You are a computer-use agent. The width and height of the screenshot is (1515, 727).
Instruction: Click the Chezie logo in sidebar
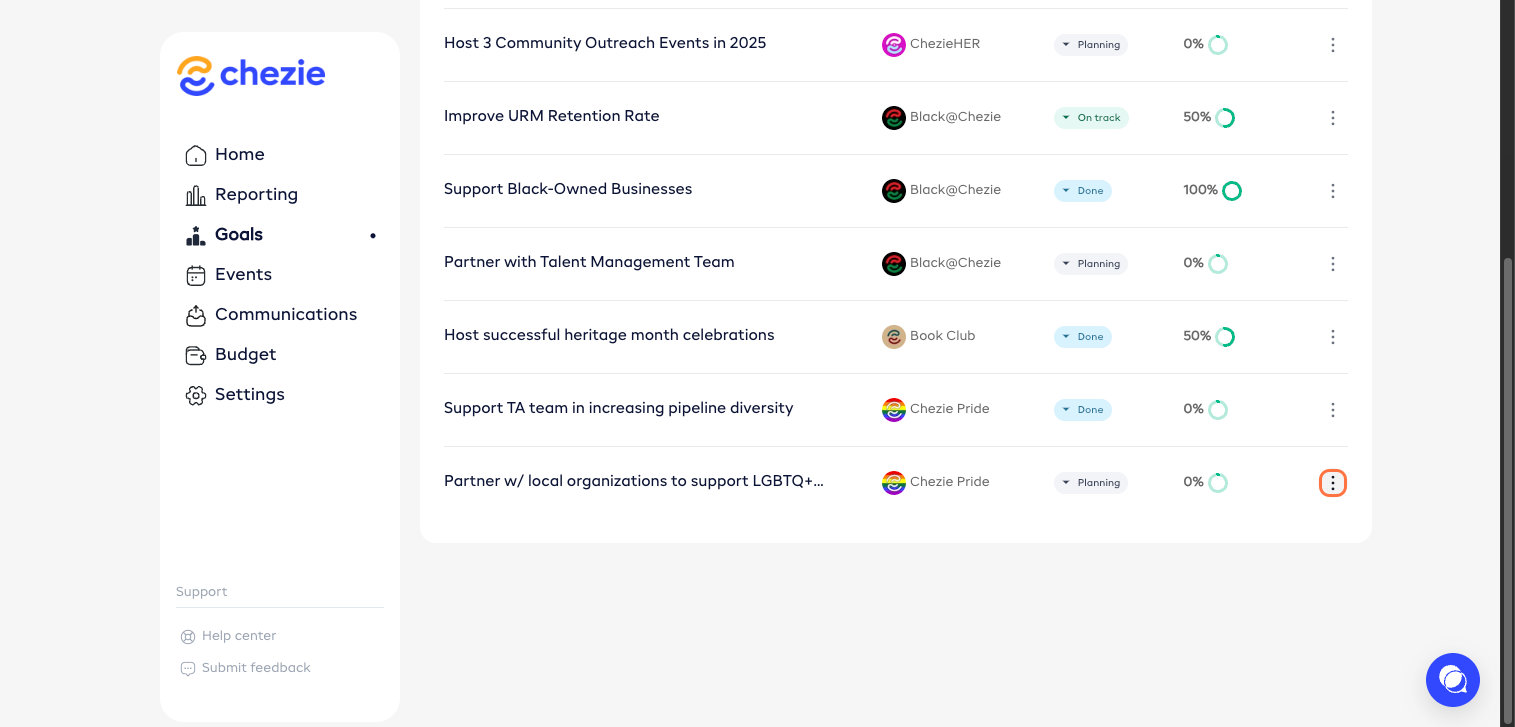pyautogui.click(x=251, y=76)
